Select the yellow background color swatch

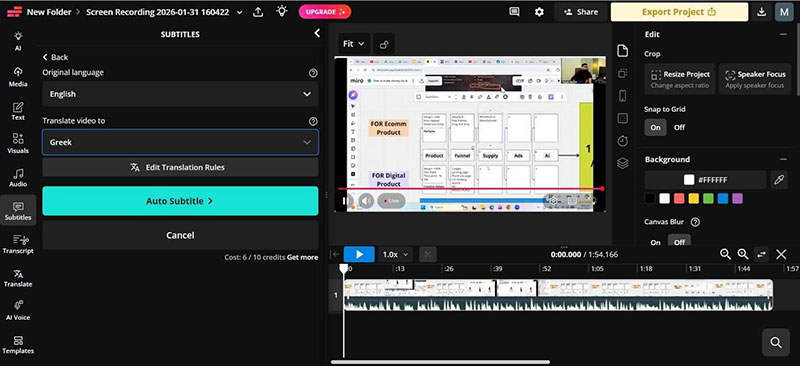pos(693,199)
